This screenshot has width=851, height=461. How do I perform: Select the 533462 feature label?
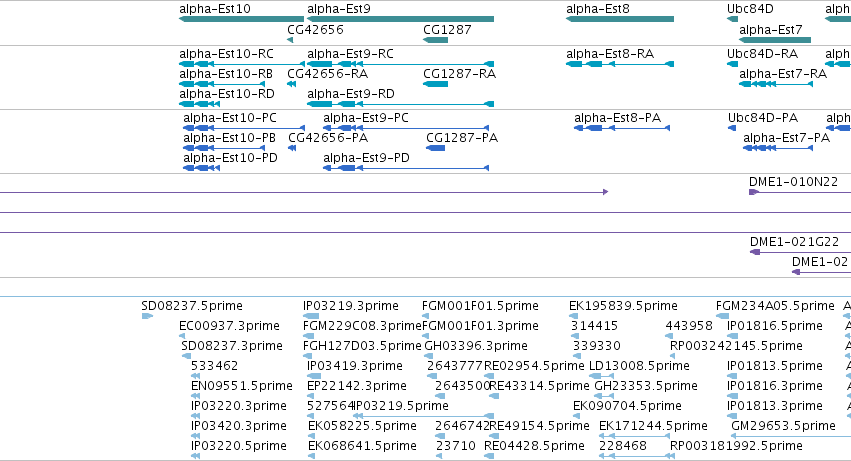[x=214, y=367]
